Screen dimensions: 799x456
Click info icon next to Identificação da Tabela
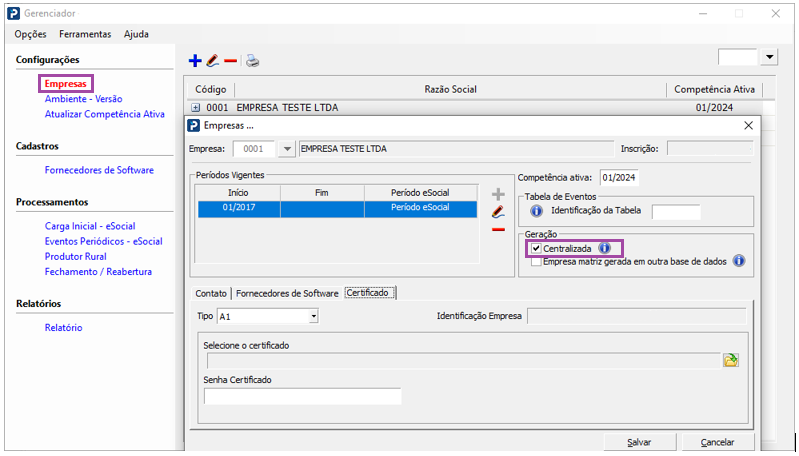tap(536, 210)
